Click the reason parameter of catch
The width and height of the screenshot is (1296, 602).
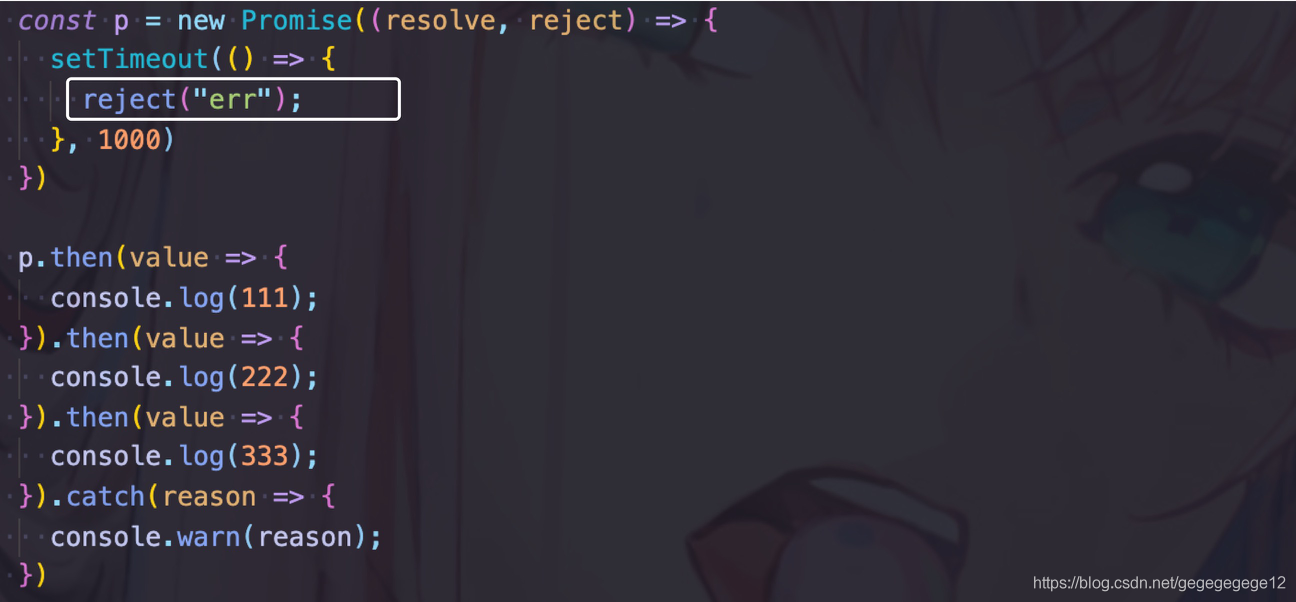tap(209, 497)
